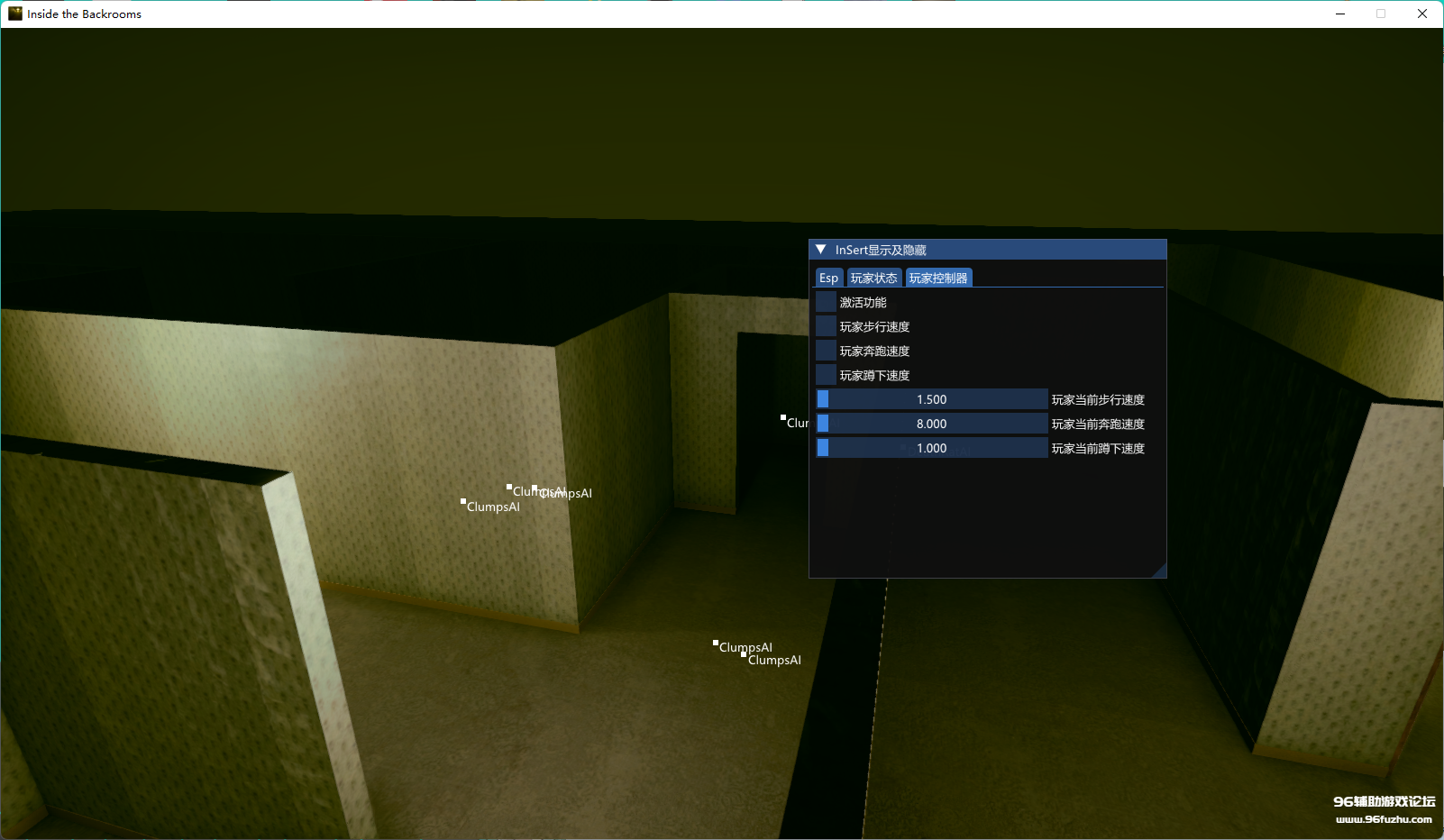Switch to the Esp tab
The image size is (1444, 840).
(x=828, y=278)
